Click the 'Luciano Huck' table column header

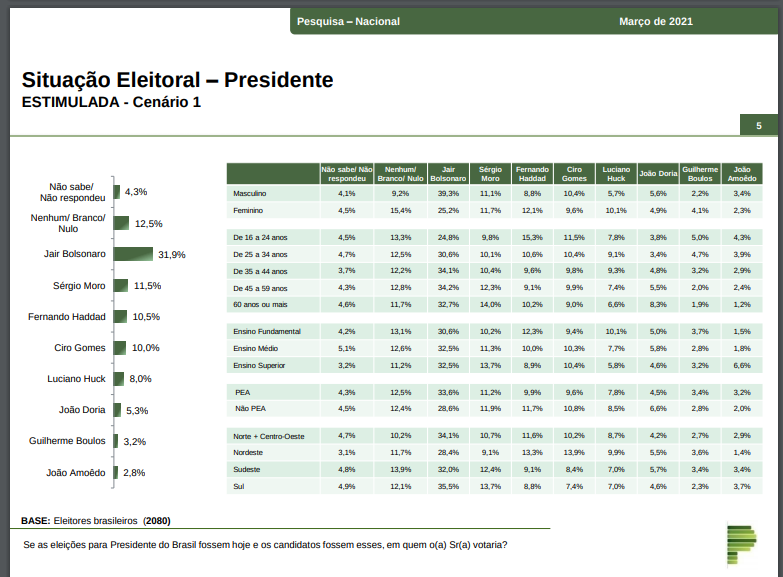[x=616, y=173]
